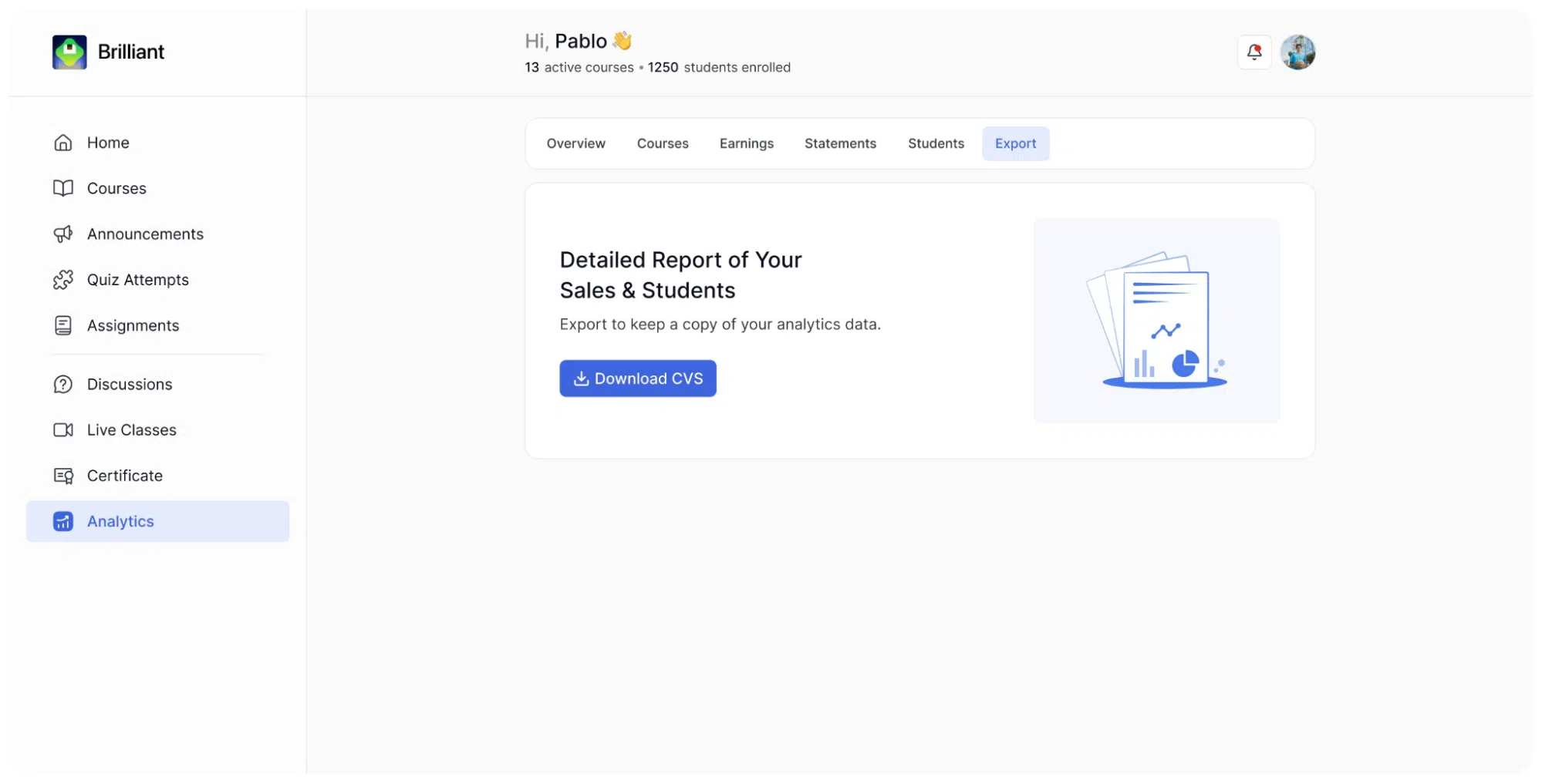Click the Quiz Attempts puzzle icon
This screenshot has width=1542, height=784.
click(63, 280)
